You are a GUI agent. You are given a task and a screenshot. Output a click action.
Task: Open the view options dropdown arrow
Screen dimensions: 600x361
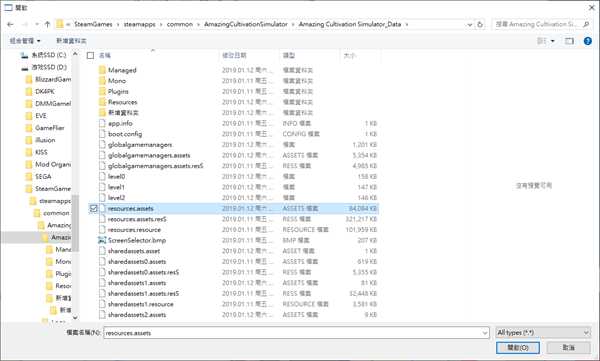553,41
